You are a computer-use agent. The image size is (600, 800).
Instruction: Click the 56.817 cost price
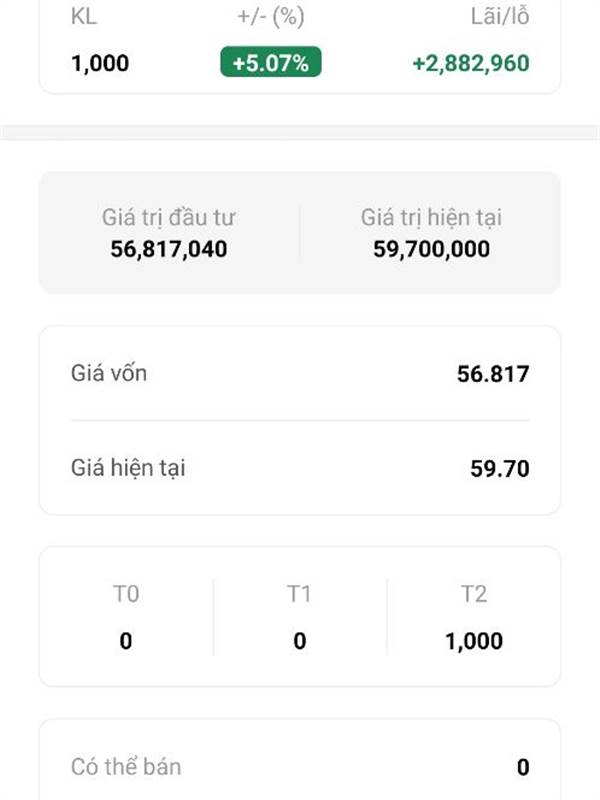[493, 375]
